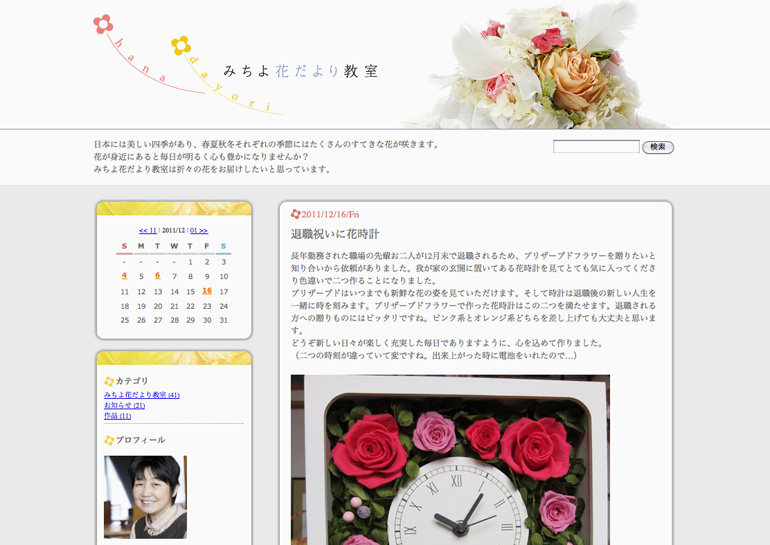Click the yellow flower icon beside プロフィール

click(x=109, y=440)
